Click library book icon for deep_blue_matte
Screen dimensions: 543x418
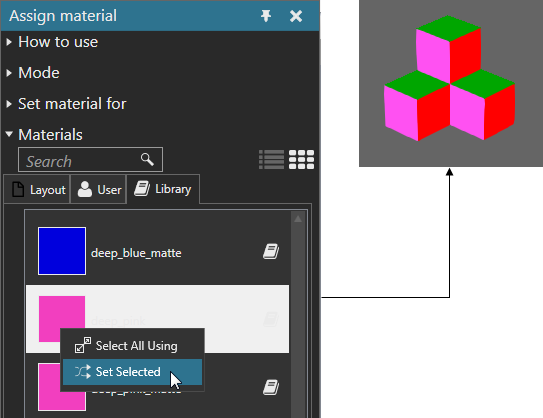click(x=271, y=251)
